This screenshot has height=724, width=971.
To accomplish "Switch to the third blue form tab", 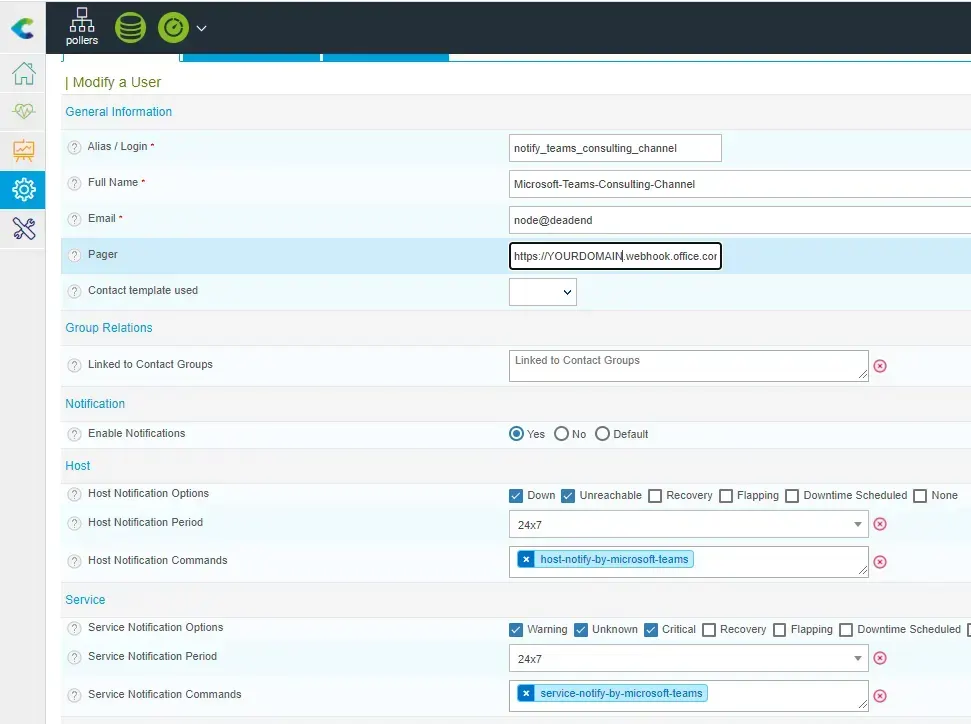I will coord(385,58).
